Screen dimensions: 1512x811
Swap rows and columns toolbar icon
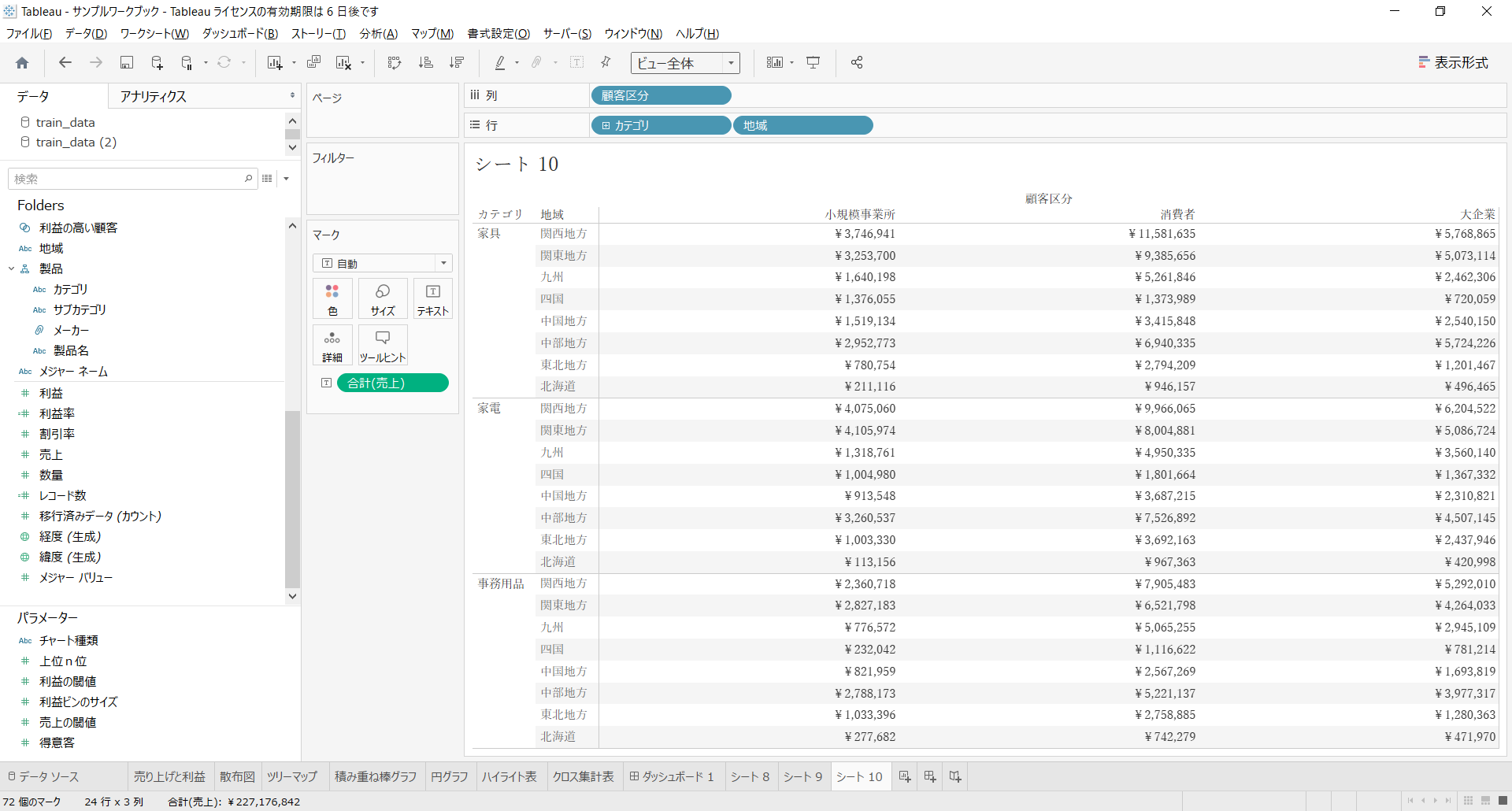click(395, 63)
